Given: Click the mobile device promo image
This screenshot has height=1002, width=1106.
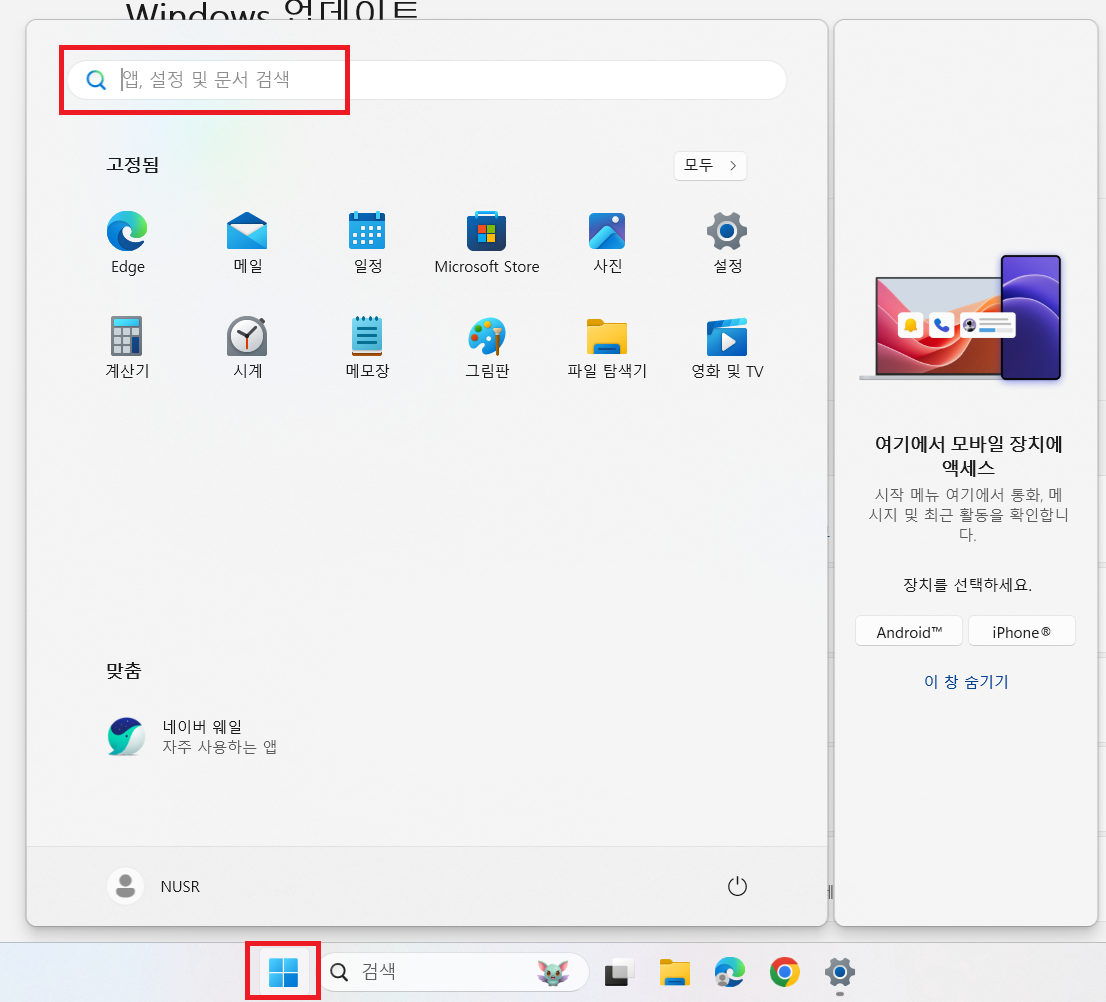Looking at the screenshot, I should coord(960,318).
